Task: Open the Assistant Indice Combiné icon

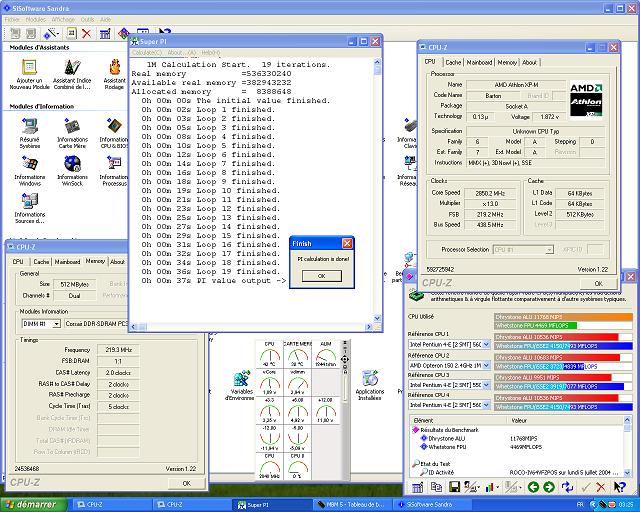Action: (x=72, y=67)
